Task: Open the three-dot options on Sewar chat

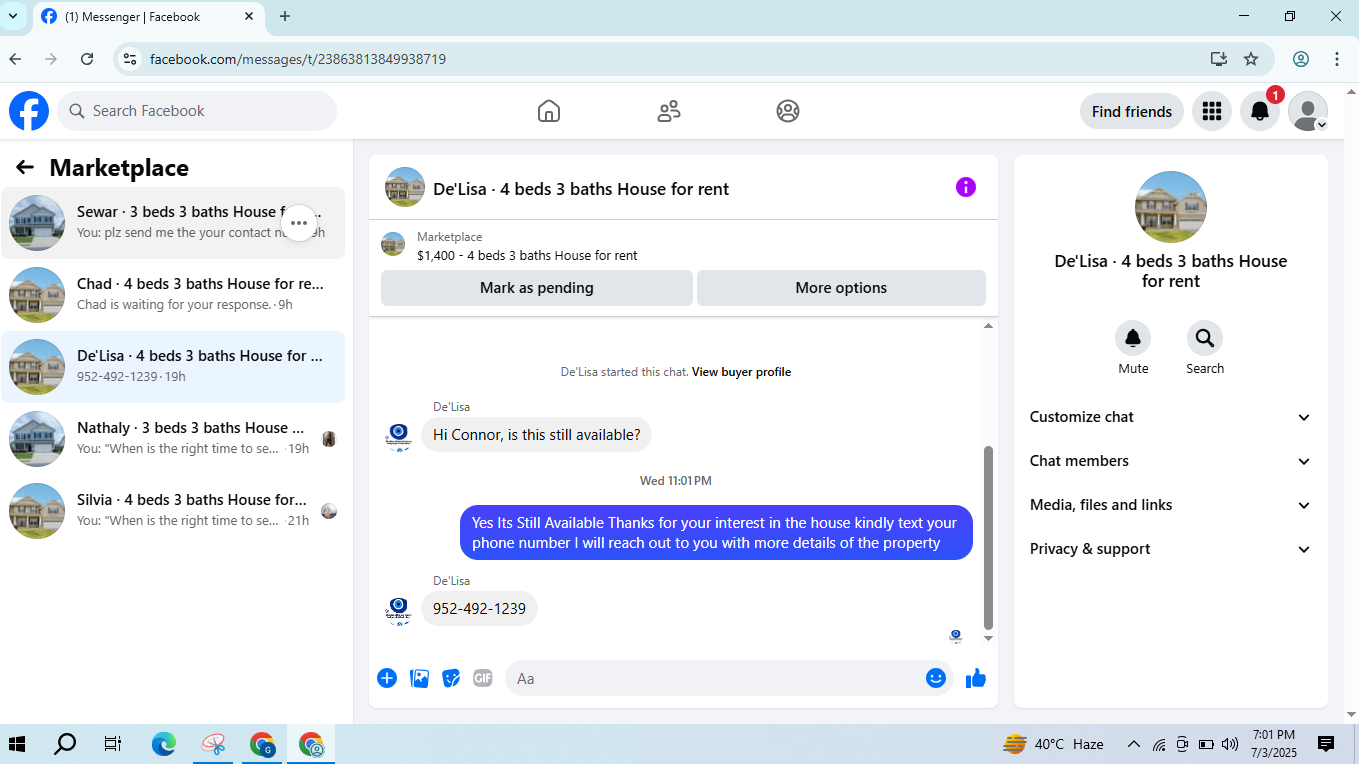Action: pyautogui.click(x=299, y=223)
